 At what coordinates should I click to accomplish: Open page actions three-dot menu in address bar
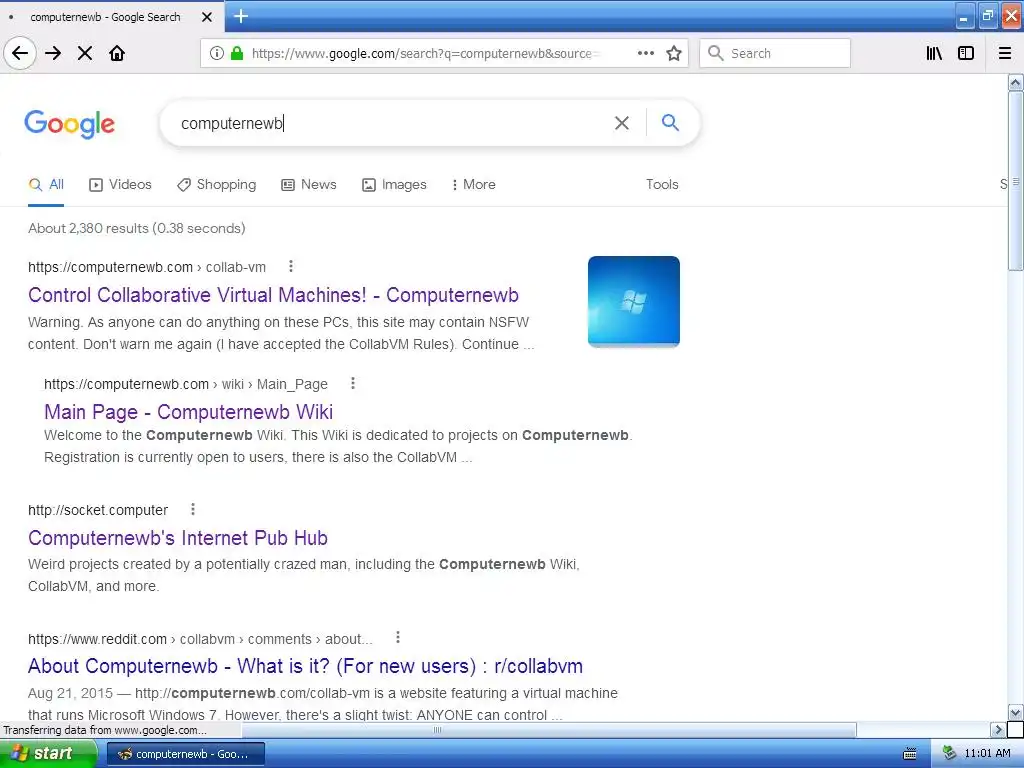646,53
